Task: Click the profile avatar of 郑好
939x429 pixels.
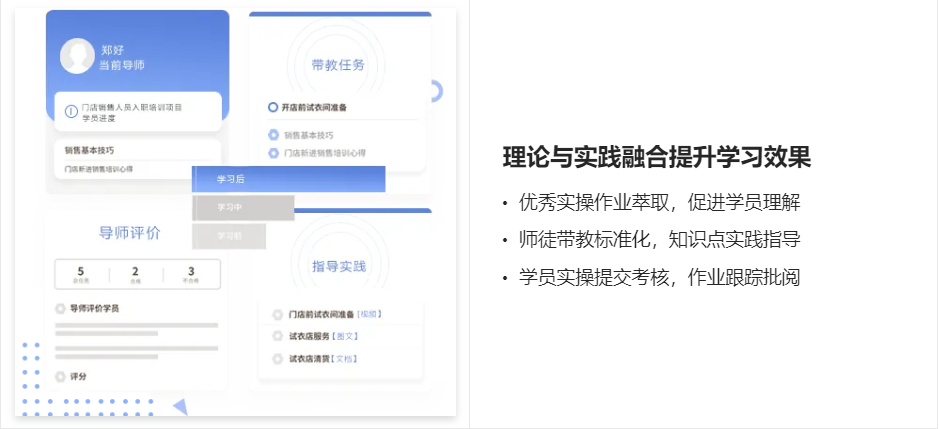Action: pyautogui.click(x=77, y=56)
